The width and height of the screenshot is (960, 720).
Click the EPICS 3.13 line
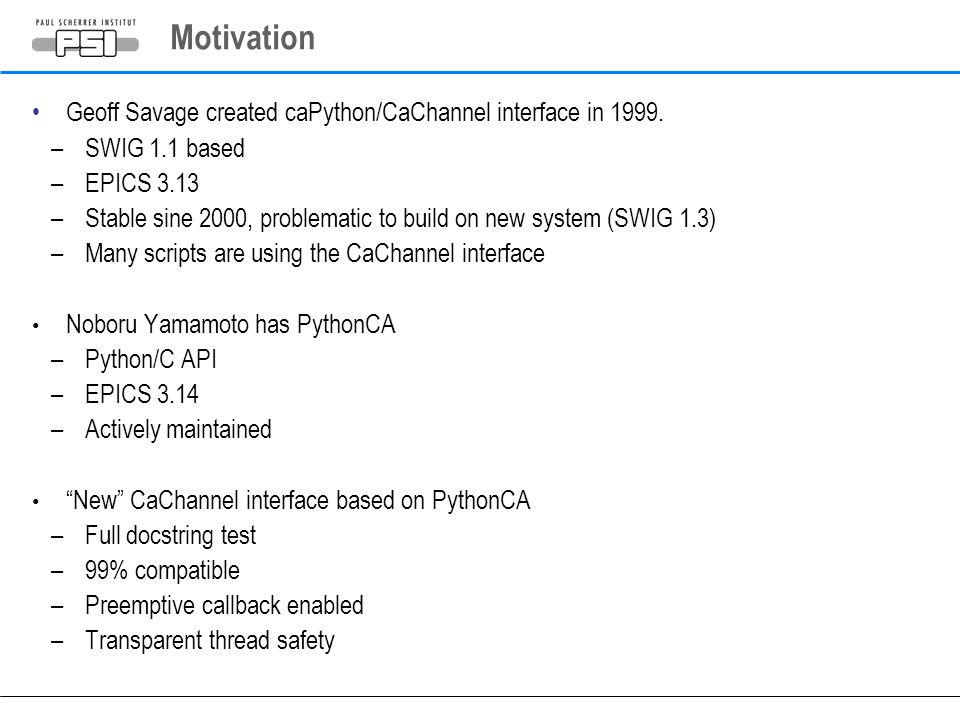pos(142,183)
